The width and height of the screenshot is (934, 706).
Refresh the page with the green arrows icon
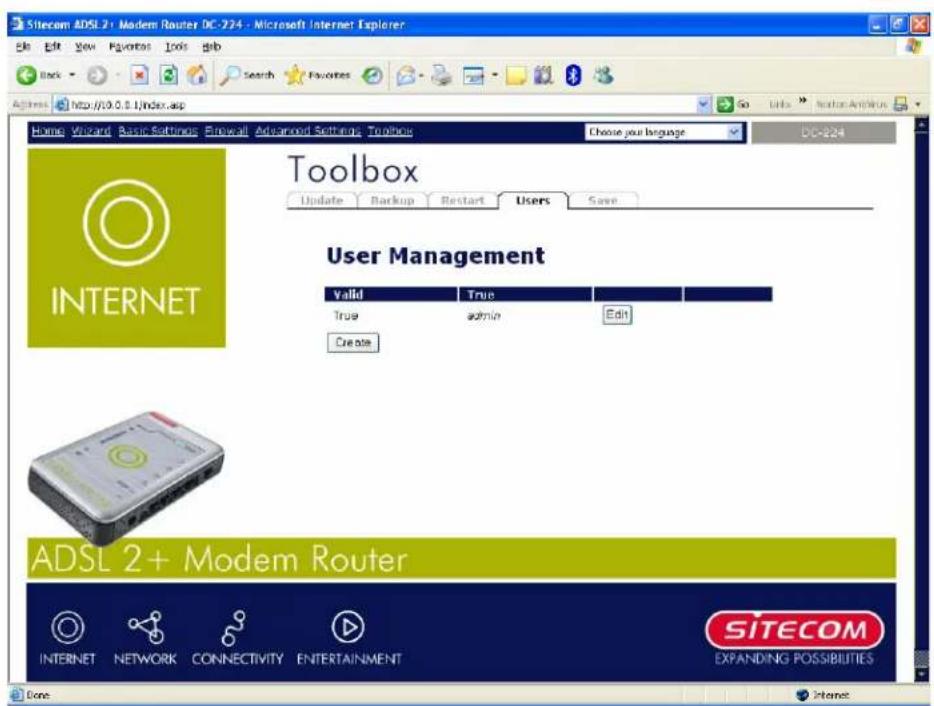[169, 76]
